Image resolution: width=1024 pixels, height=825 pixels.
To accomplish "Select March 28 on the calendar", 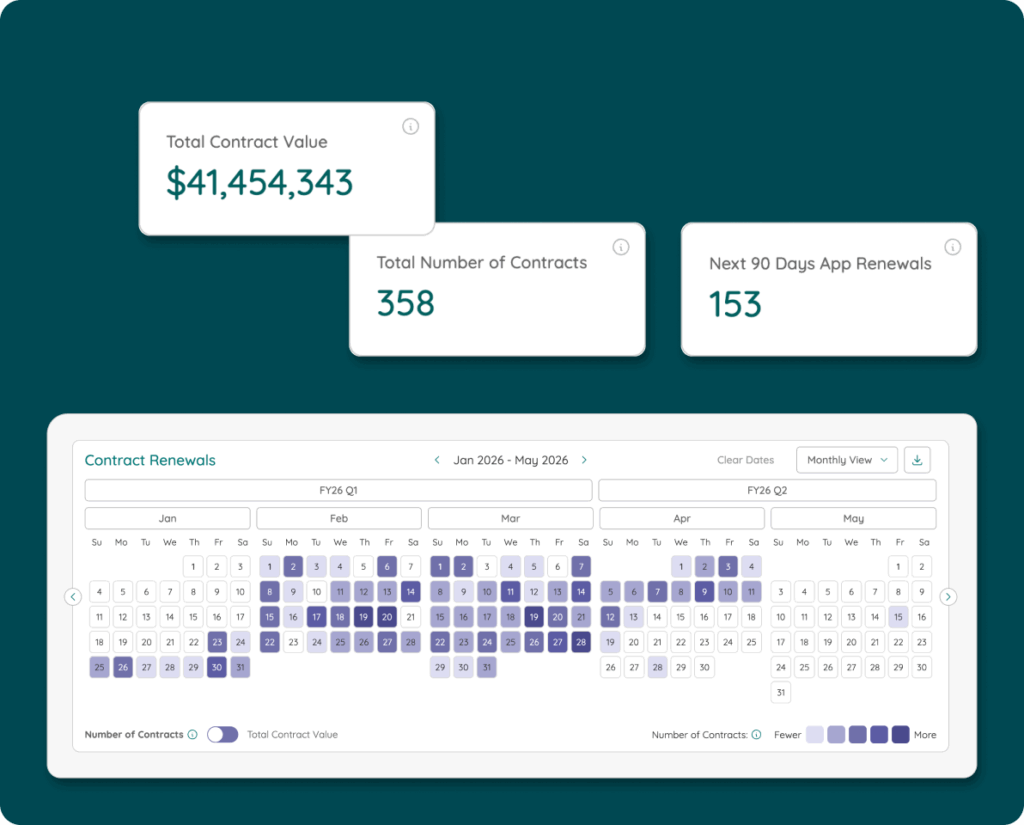I will pos(581,641).
